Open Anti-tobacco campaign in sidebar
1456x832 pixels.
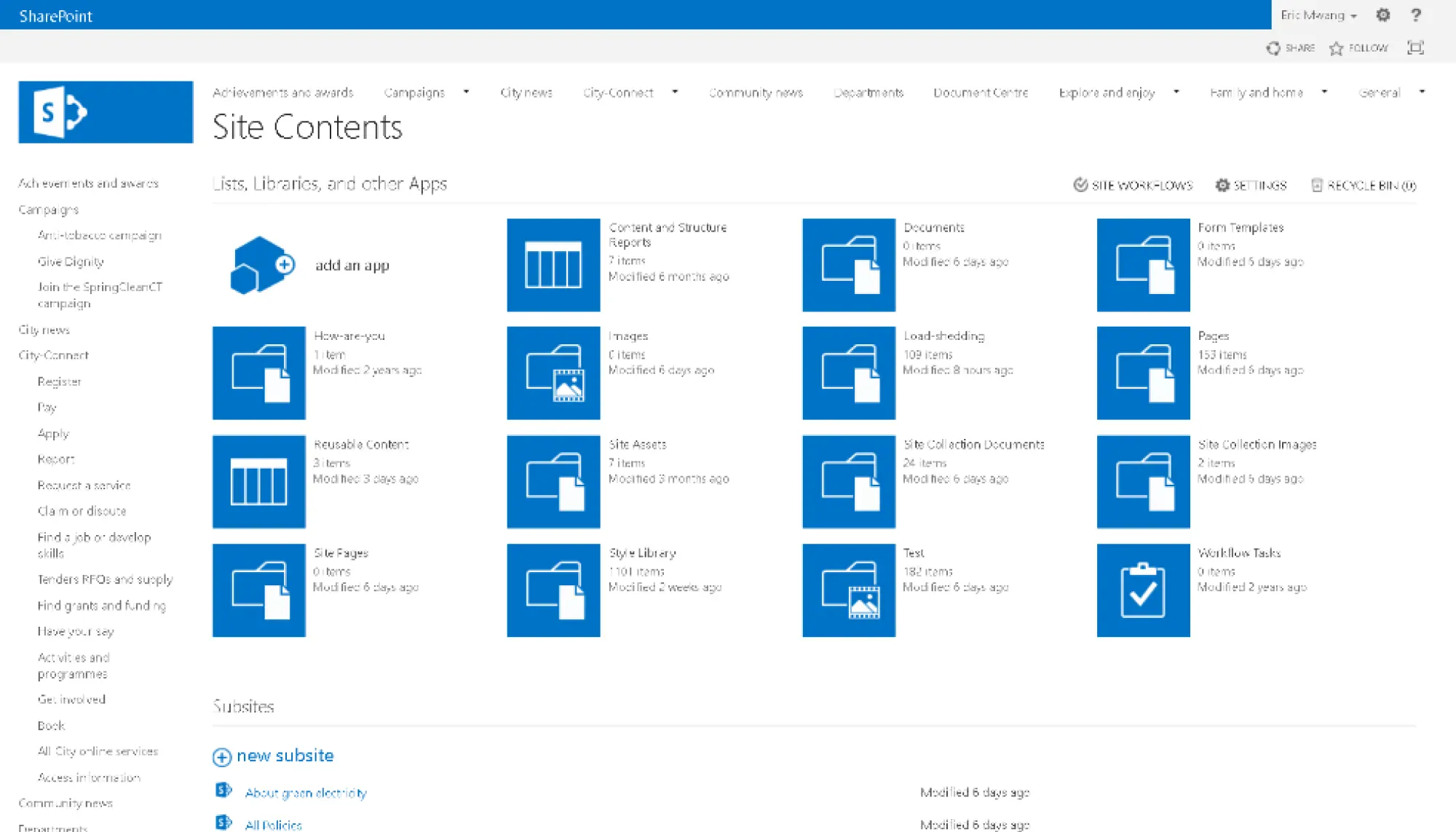coord(100,235)
